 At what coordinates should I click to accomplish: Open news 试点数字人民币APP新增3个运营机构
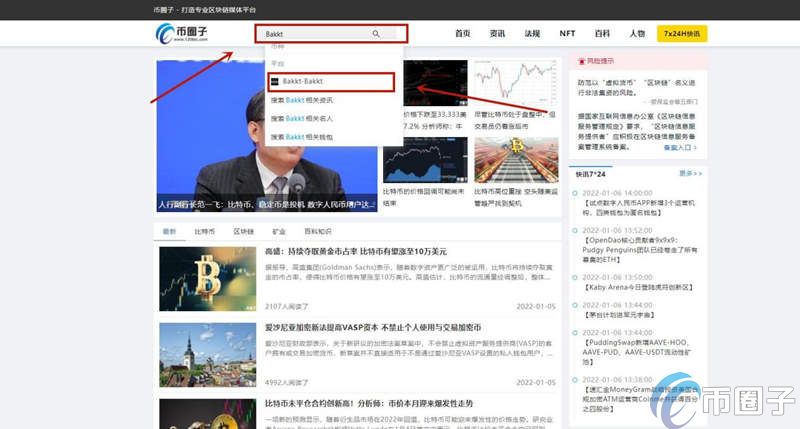pos(639,208)
